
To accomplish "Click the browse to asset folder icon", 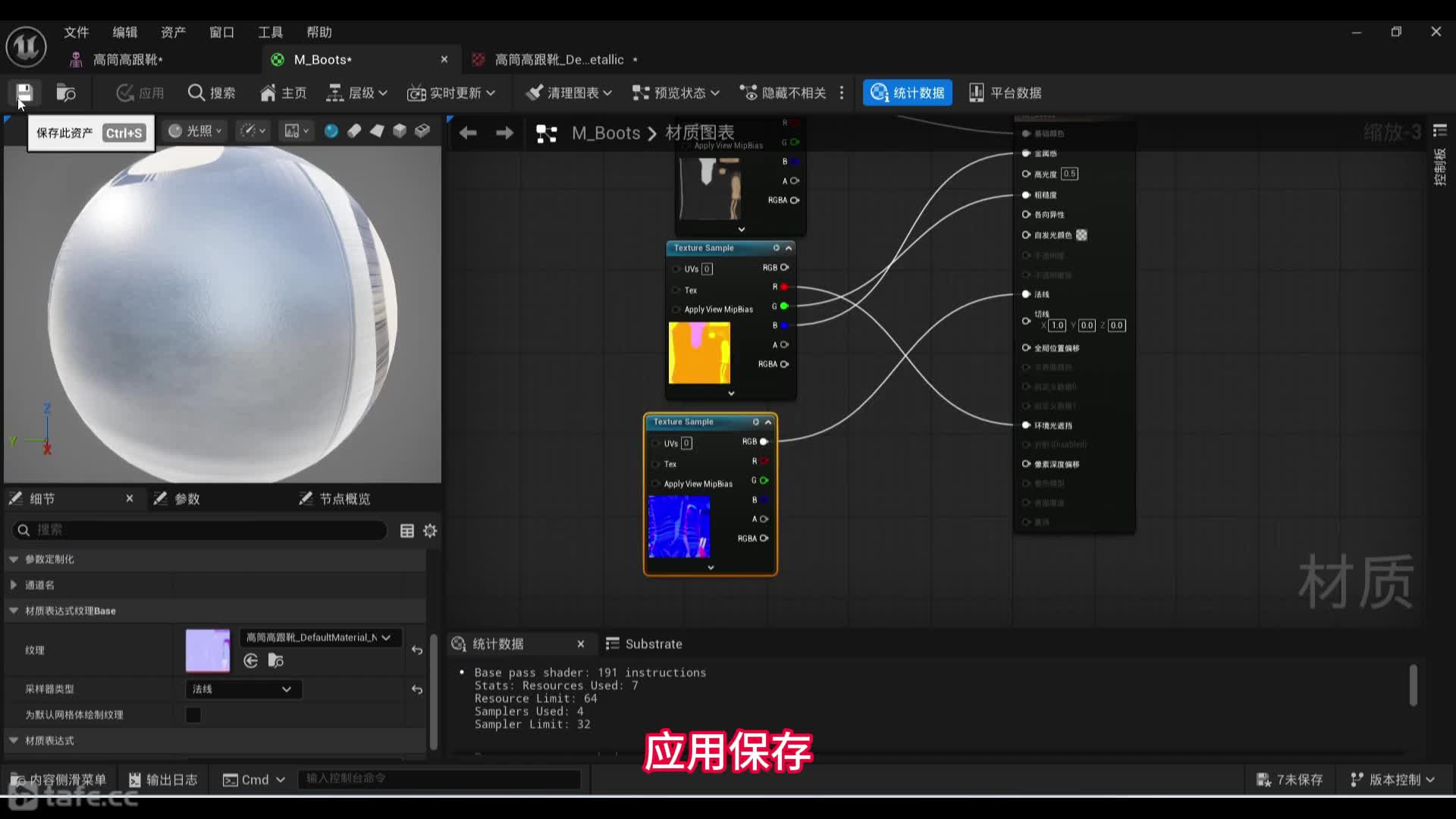I will point(66,93).
